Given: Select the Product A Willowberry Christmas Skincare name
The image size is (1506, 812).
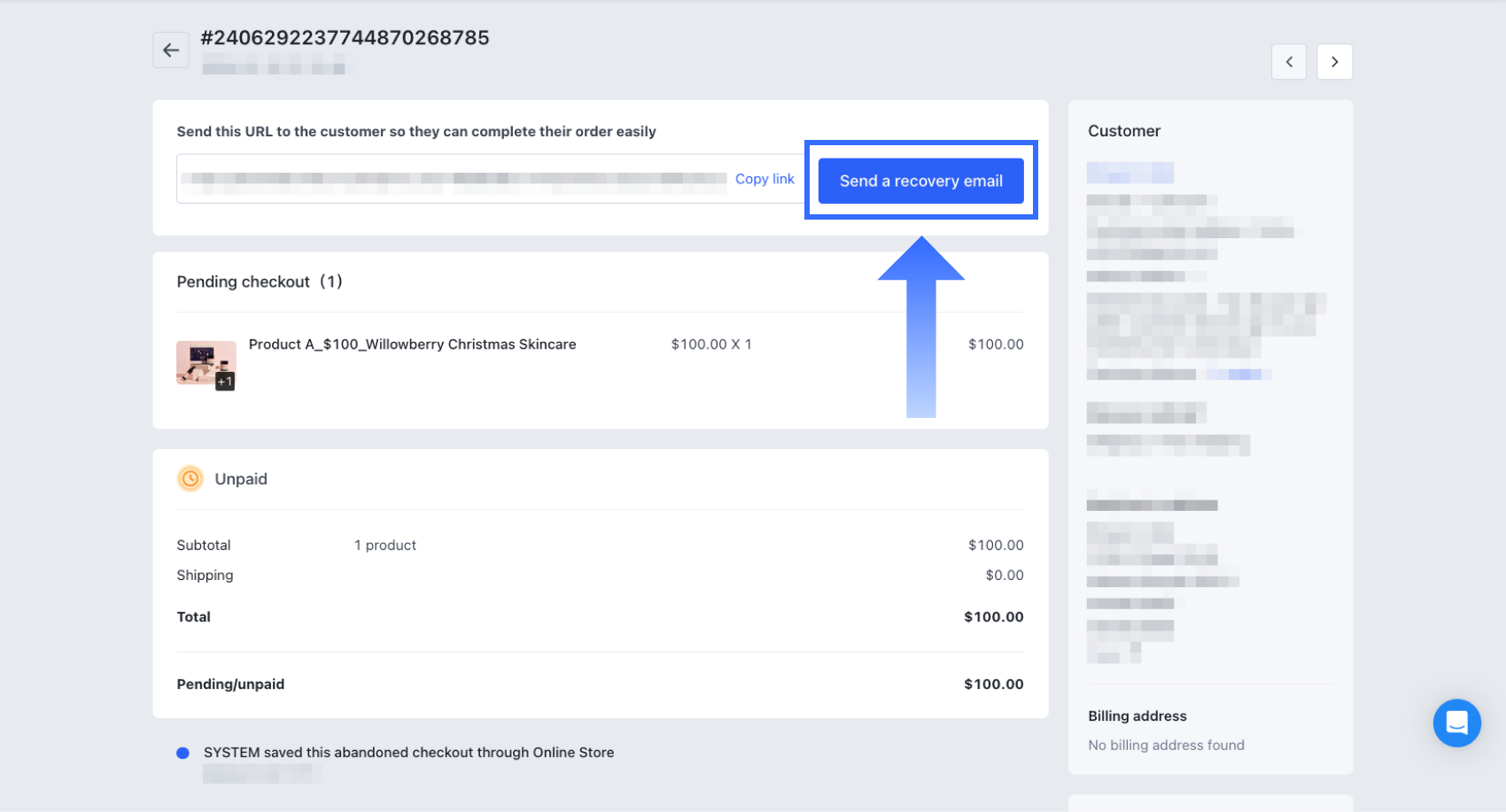Looking at the screenshot, I should (412, 344).
